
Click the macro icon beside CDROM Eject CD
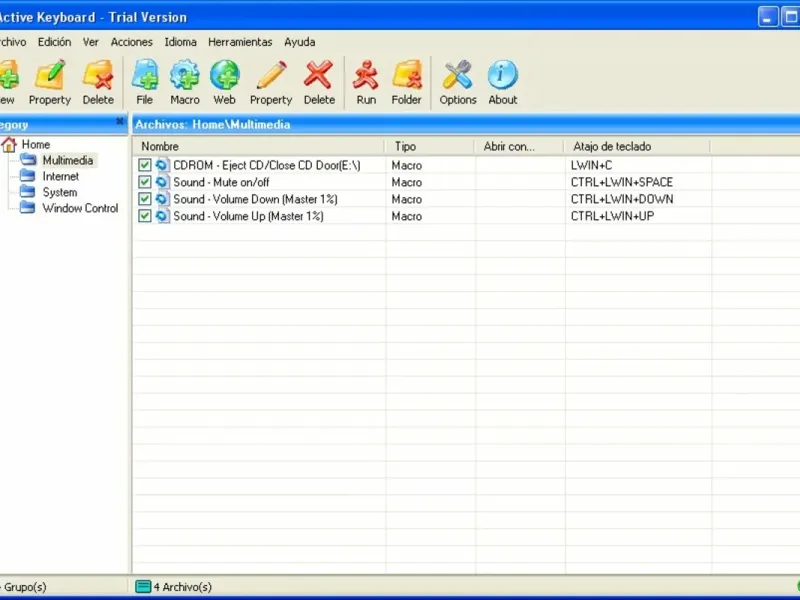[x=162, y=165]
